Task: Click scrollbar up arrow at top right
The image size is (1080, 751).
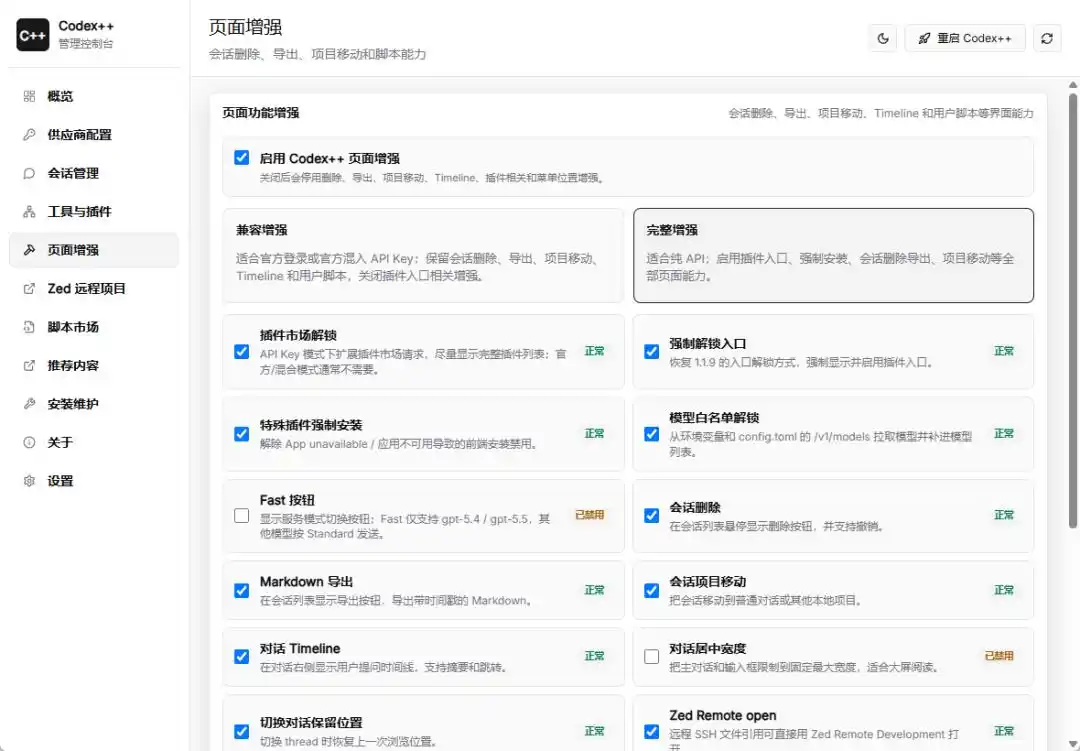Action: (x=1072, y=85)
